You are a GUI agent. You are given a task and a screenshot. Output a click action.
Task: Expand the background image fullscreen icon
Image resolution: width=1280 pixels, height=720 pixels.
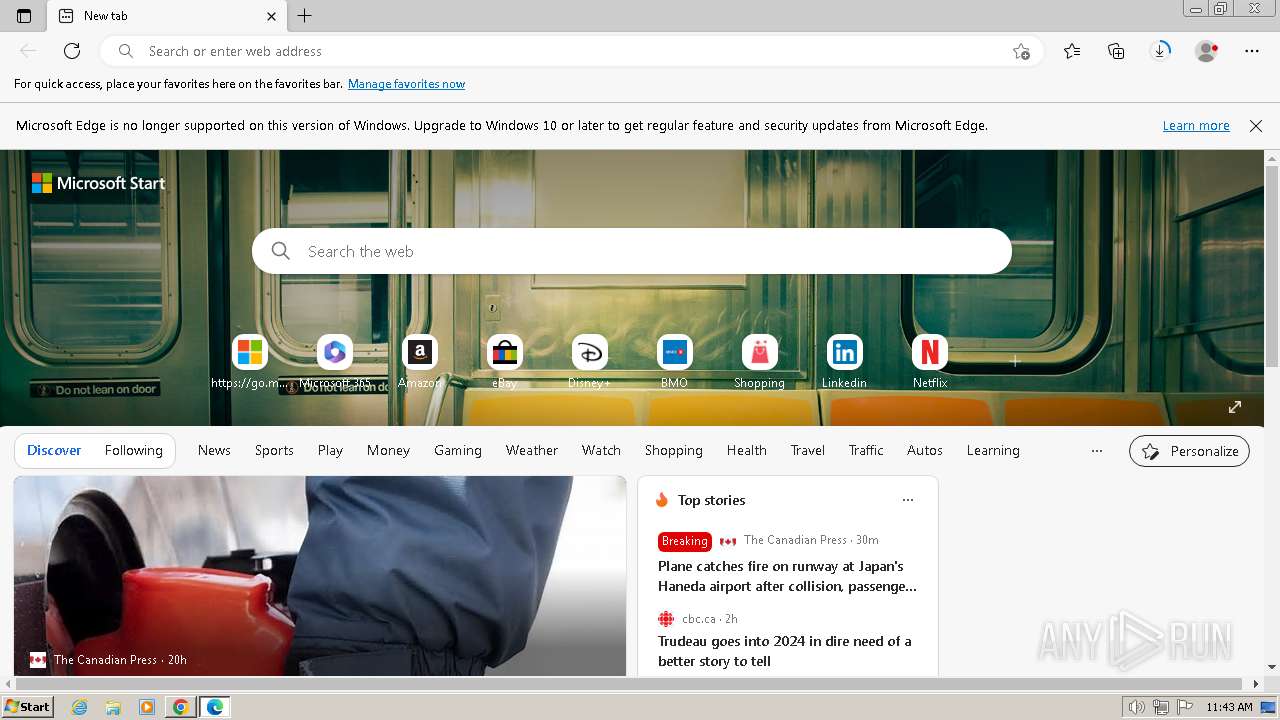pos(1235,407)
